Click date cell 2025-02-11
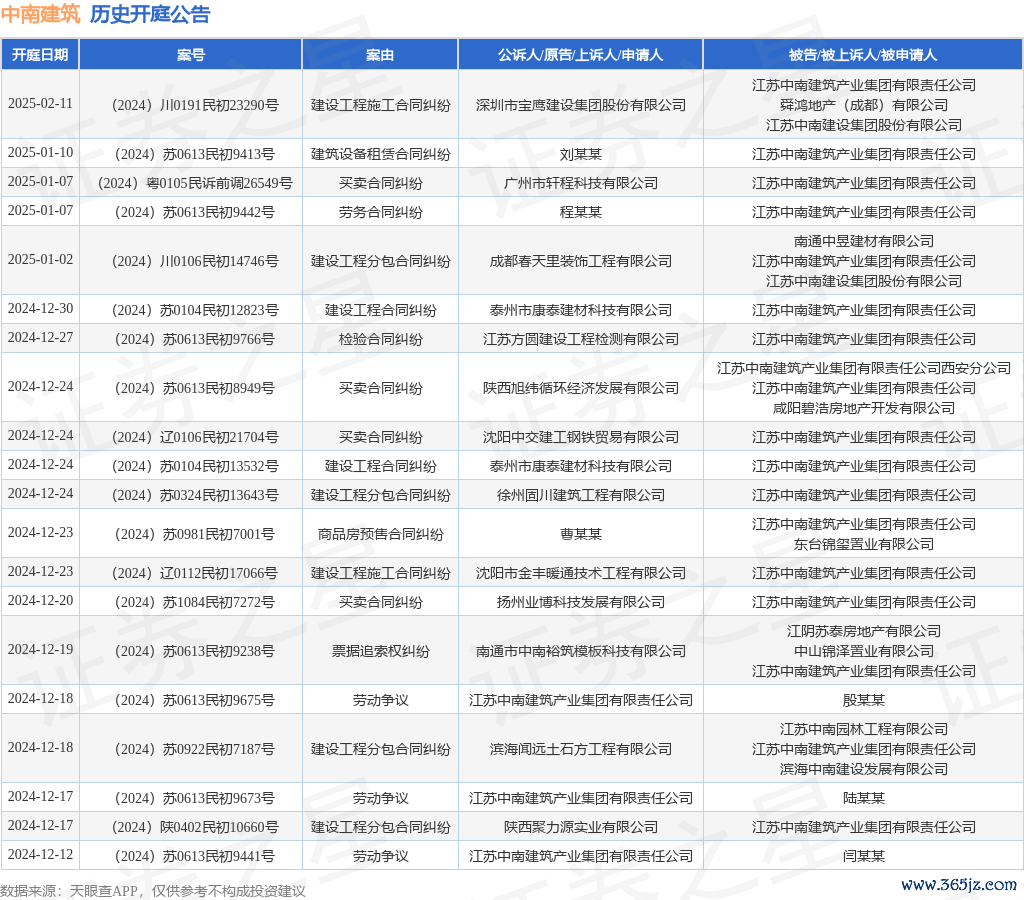Viewport: 1024px width, 900px height. pyautogui.click(x=40, y=104)
